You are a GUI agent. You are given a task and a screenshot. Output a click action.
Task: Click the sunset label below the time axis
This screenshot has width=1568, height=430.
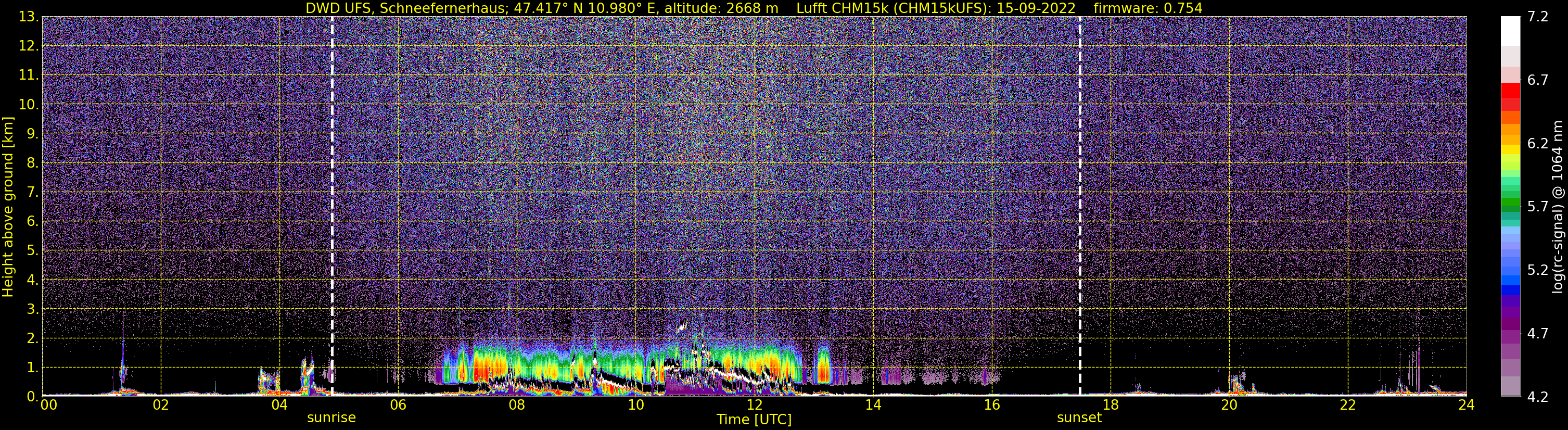tap(1079, 418)
